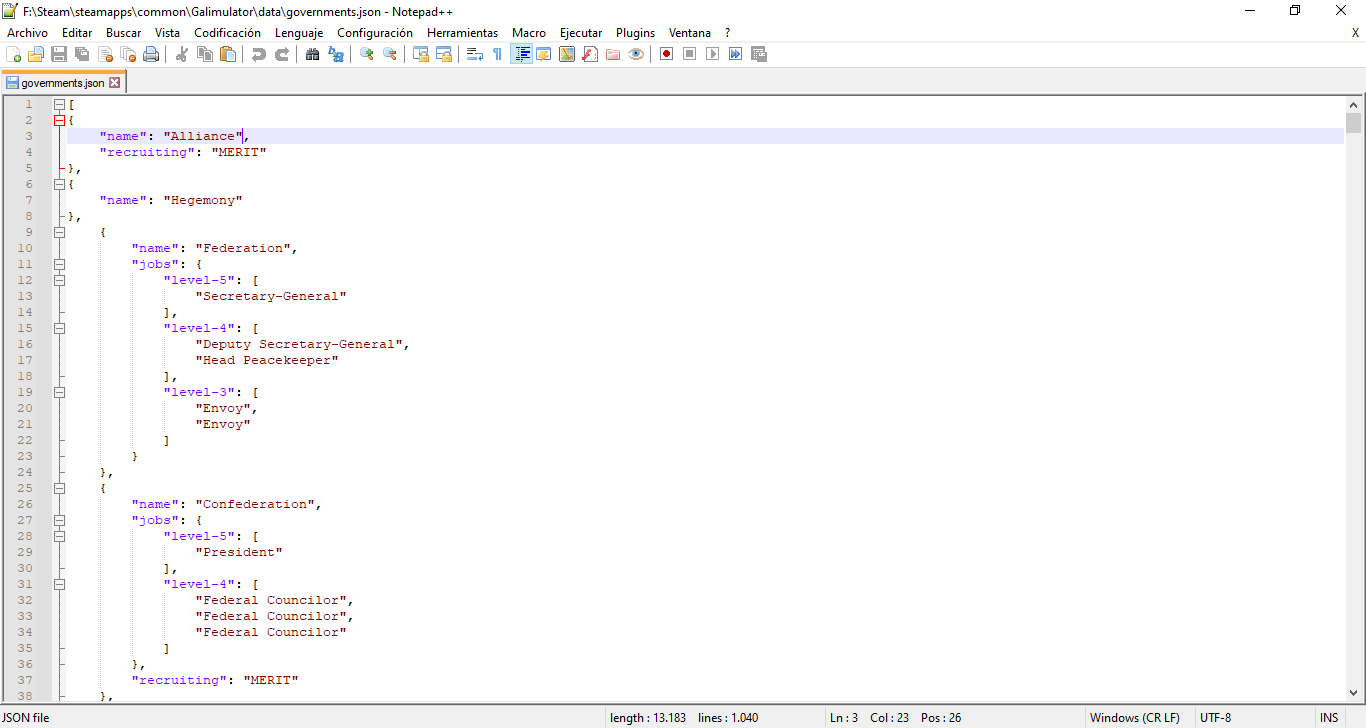Click the vertical scrollbar thumb
Image resolution: width=1366 pixels, height=728 pixels.
[x=1354, y=123]
